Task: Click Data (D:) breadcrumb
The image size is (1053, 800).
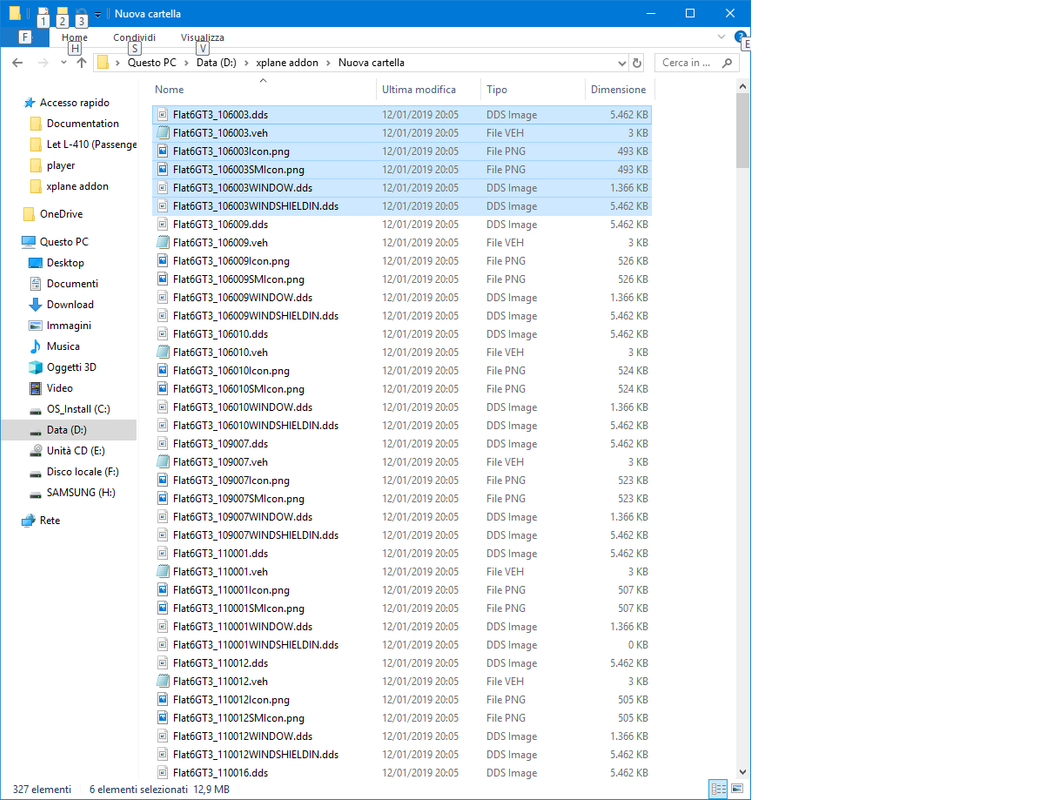Action: click(216, 62)
